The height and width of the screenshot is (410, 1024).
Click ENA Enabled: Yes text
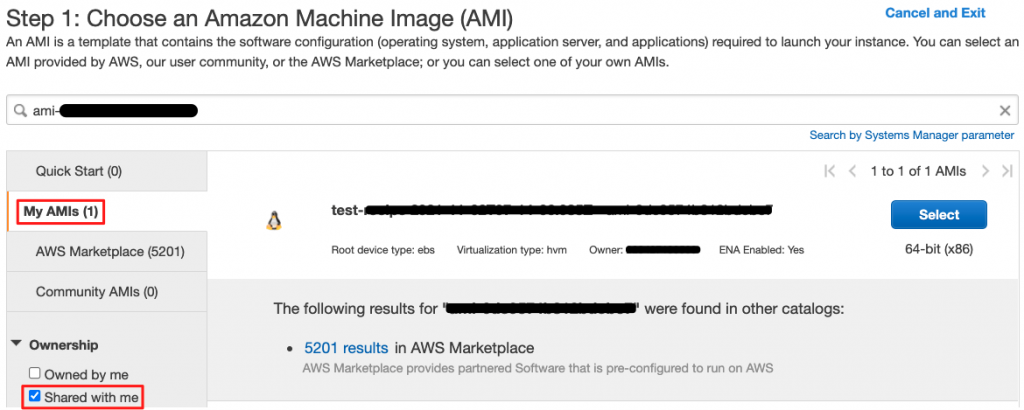tap(761, 249)
